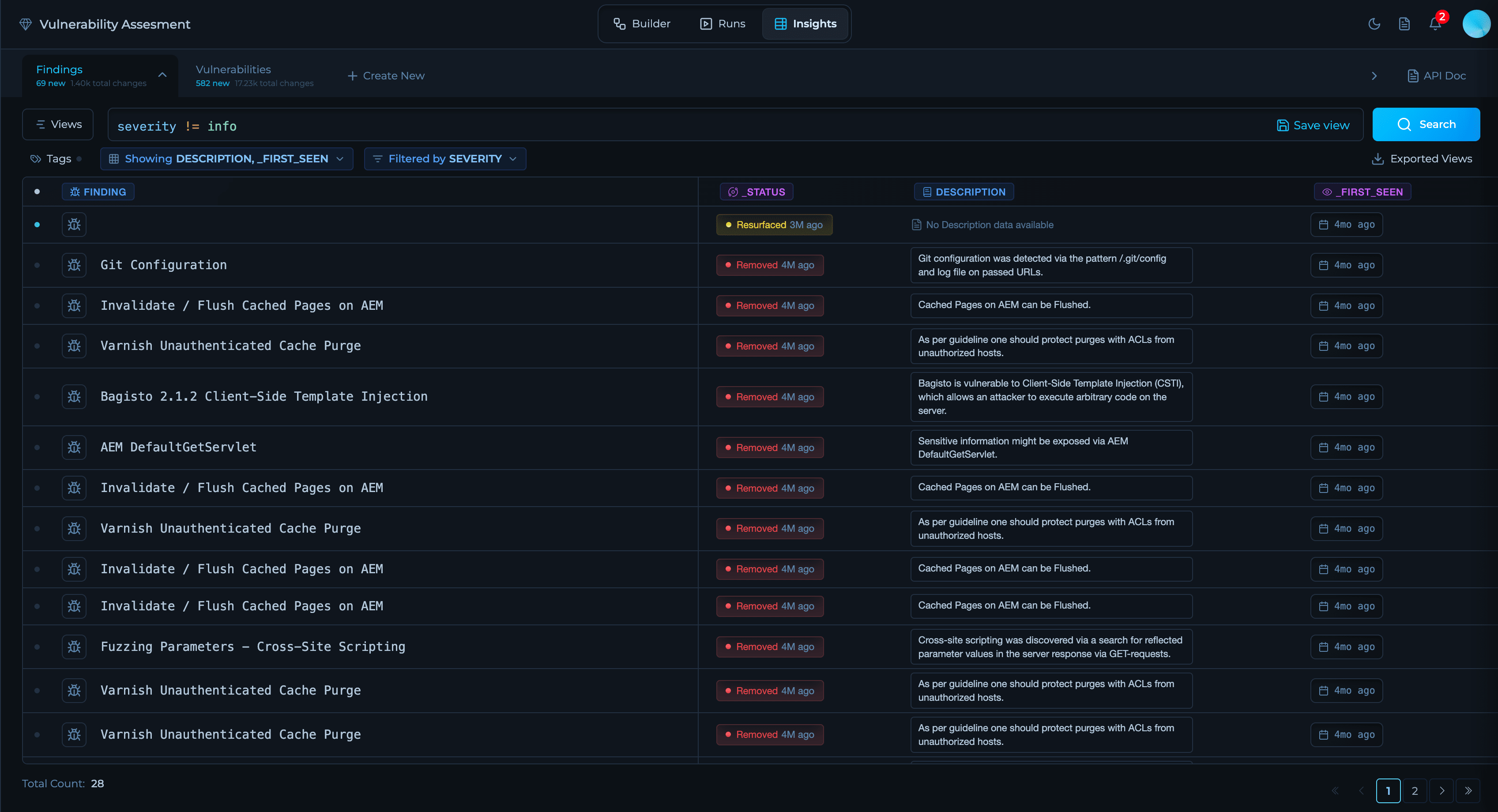Image resolution: width=1498 pixels, height=812 pixels.
Task: Click the bug icon beside AEM DefaultGetServlet
Action: (74, 447)
